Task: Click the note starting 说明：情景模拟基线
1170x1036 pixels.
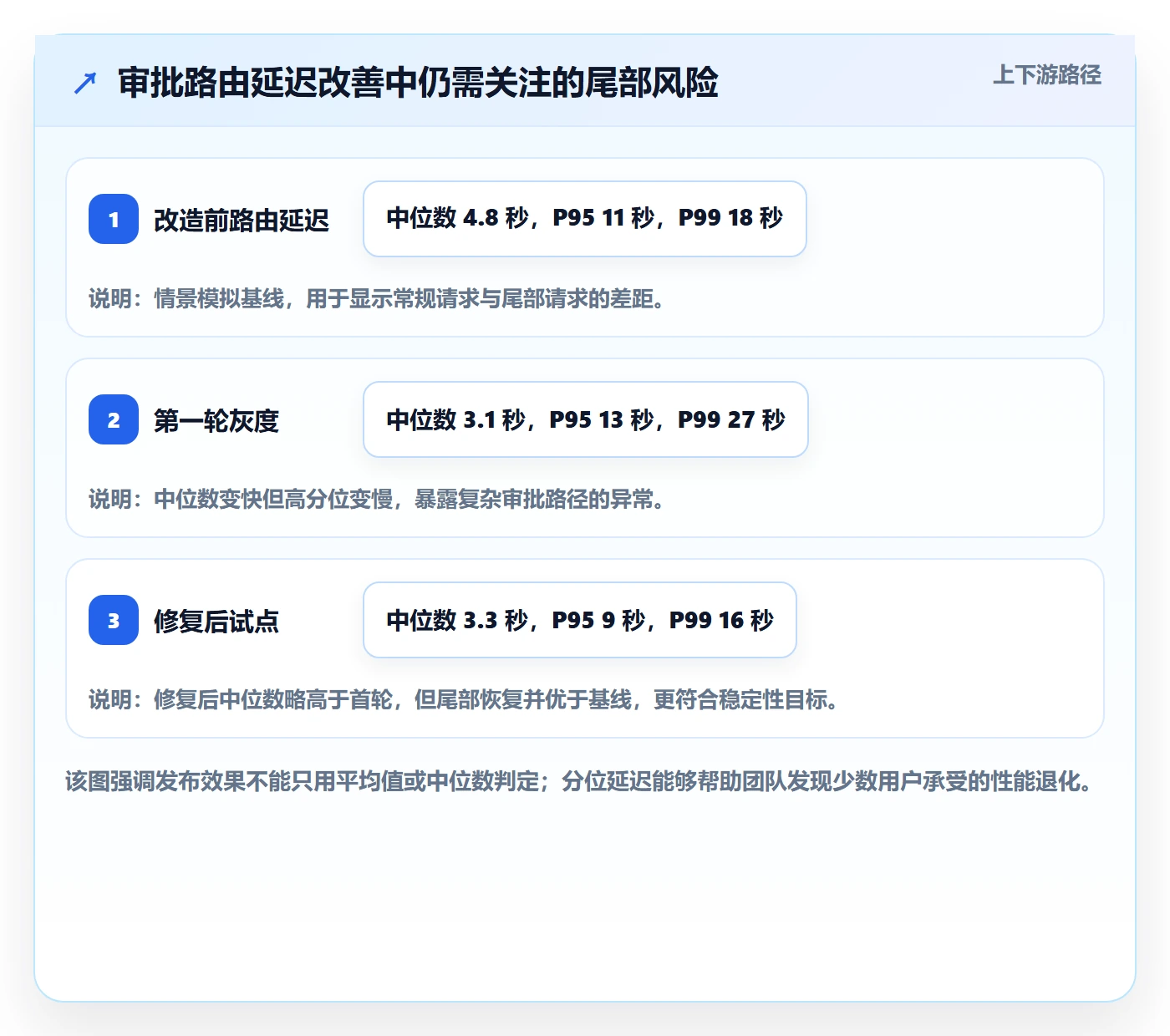Action: pos(377,298)
